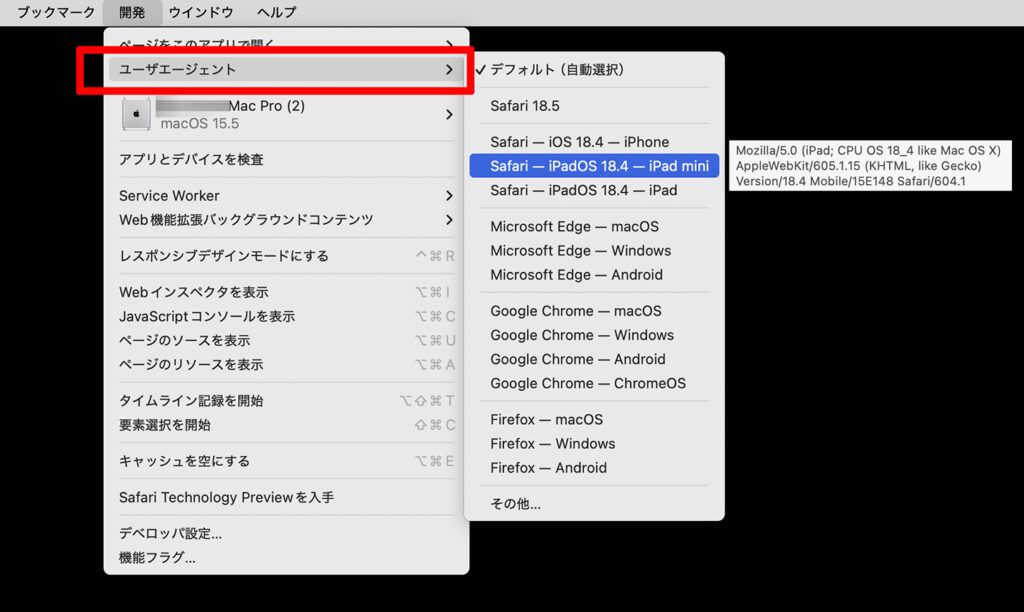Select ページのソースを表示
1024x612 pixels.
tap(286, 340)
